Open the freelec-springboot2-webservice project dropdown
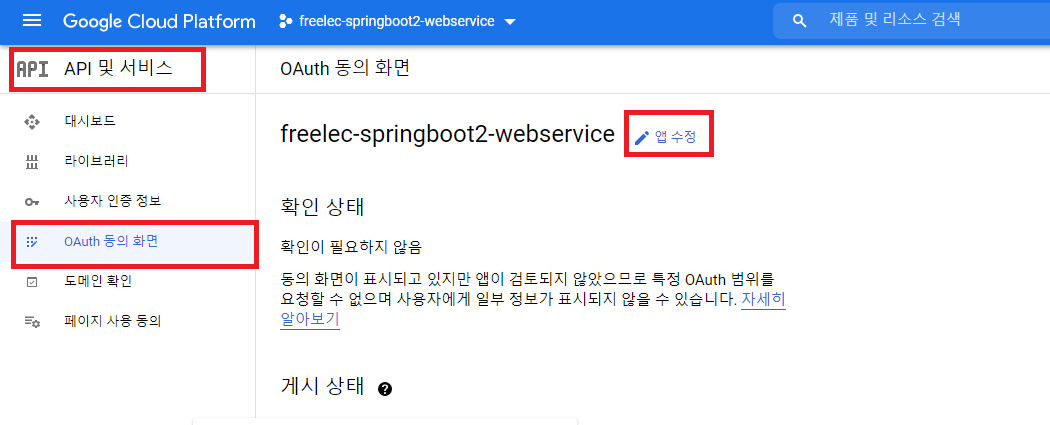The width and height of the screenshot is (1050, 425). point(397,21)
